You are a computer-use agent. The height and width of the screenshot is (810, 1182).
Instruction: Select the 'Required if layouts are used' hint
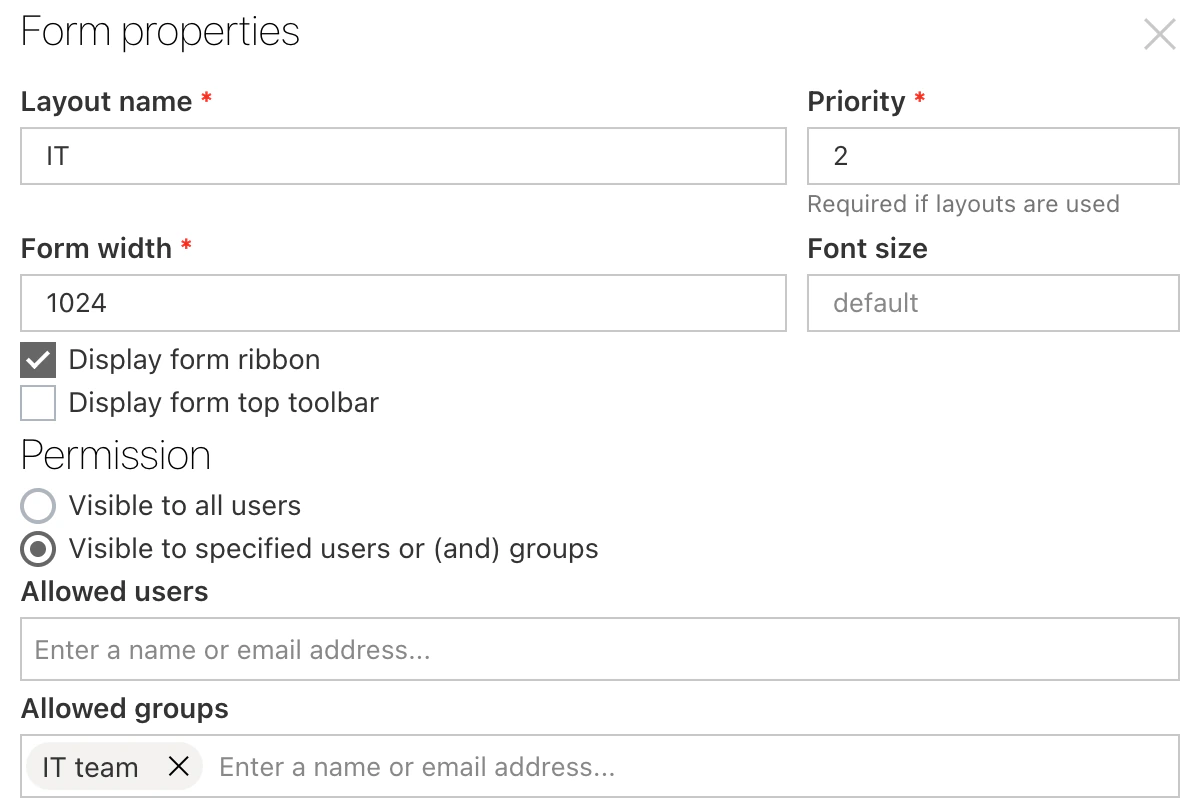(x=963, y=203)
